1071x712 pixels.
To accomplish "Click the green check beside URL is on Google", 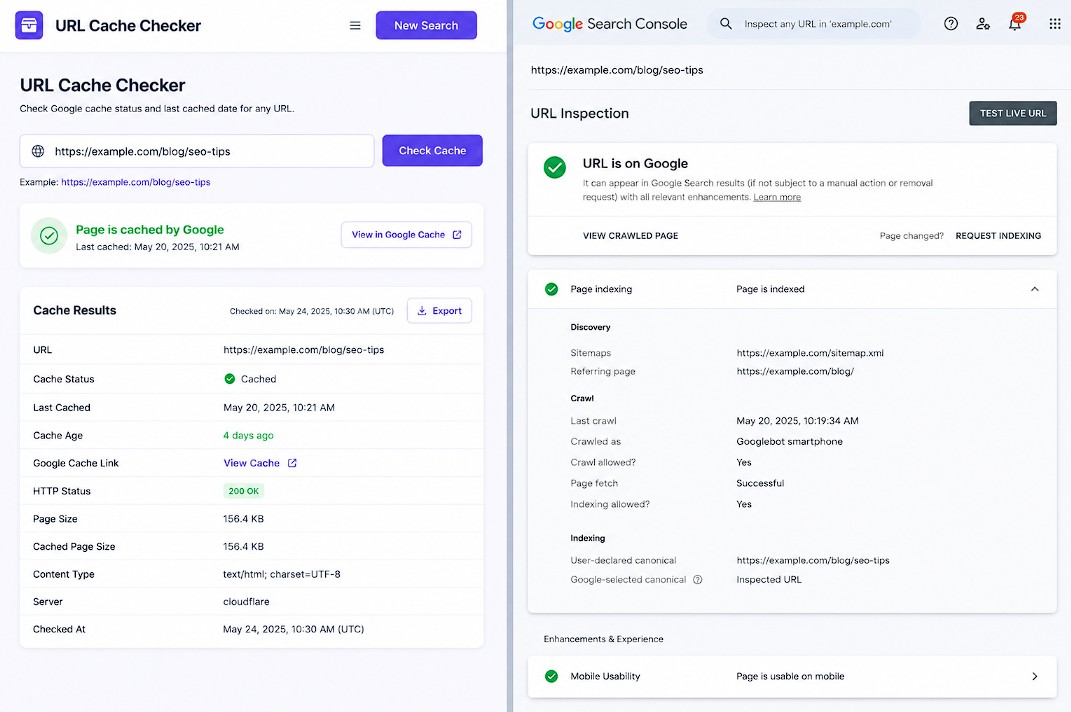I will pyautogui.click(x=555, y=167).
